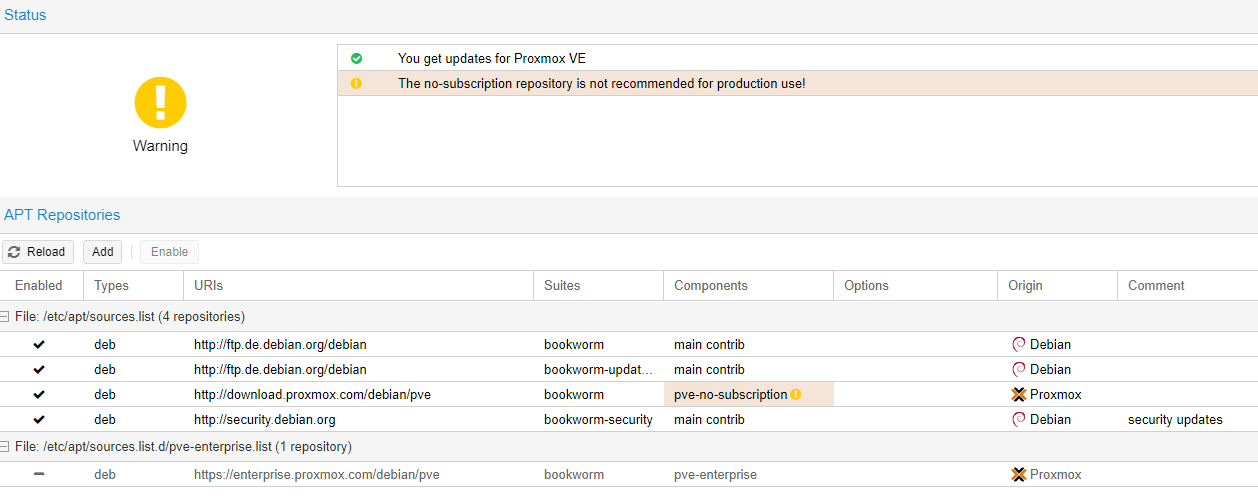Click the Add repository button
Viewport: 1258px width, 499px height.
coord(103,252)
